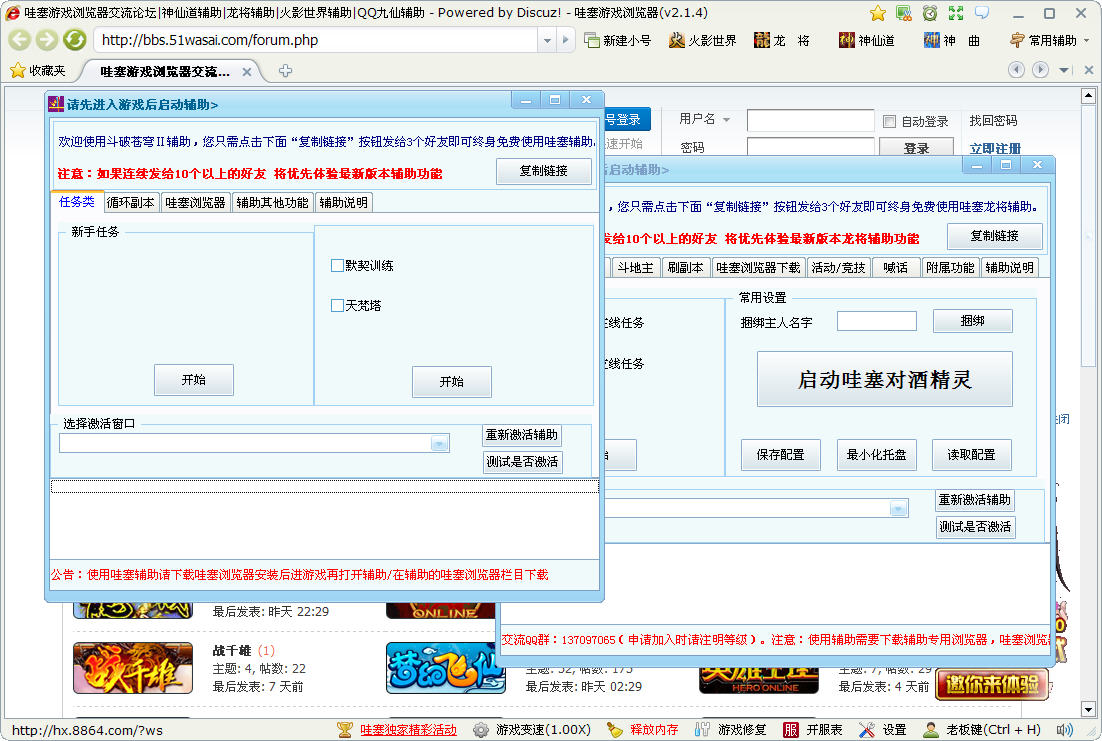Switch to the 辅助说明 tab in the front window

click(344, 202)
